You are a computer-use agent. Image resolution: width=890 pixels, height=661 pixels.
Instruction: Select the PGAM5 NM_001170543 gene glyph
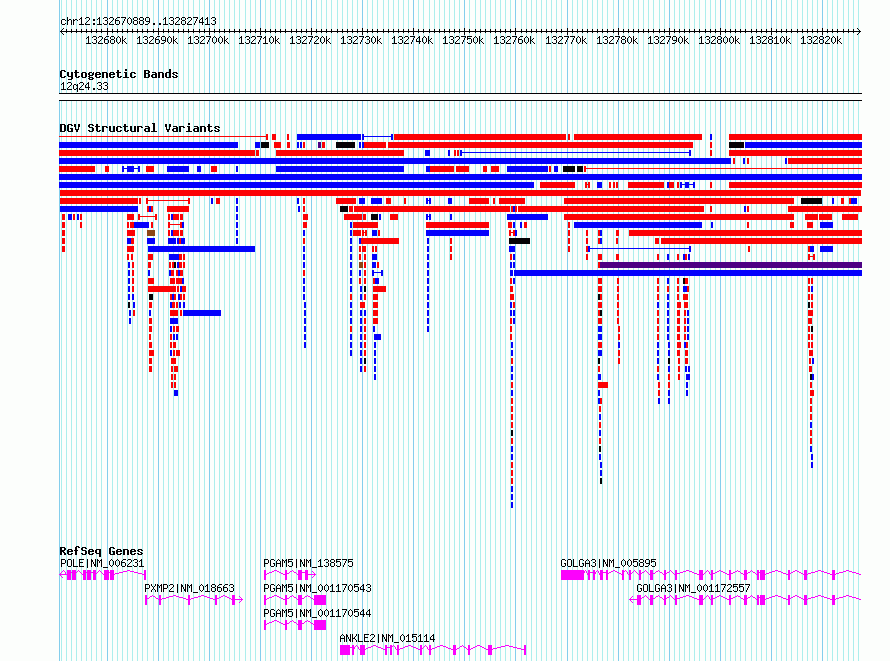click(295, 600)
